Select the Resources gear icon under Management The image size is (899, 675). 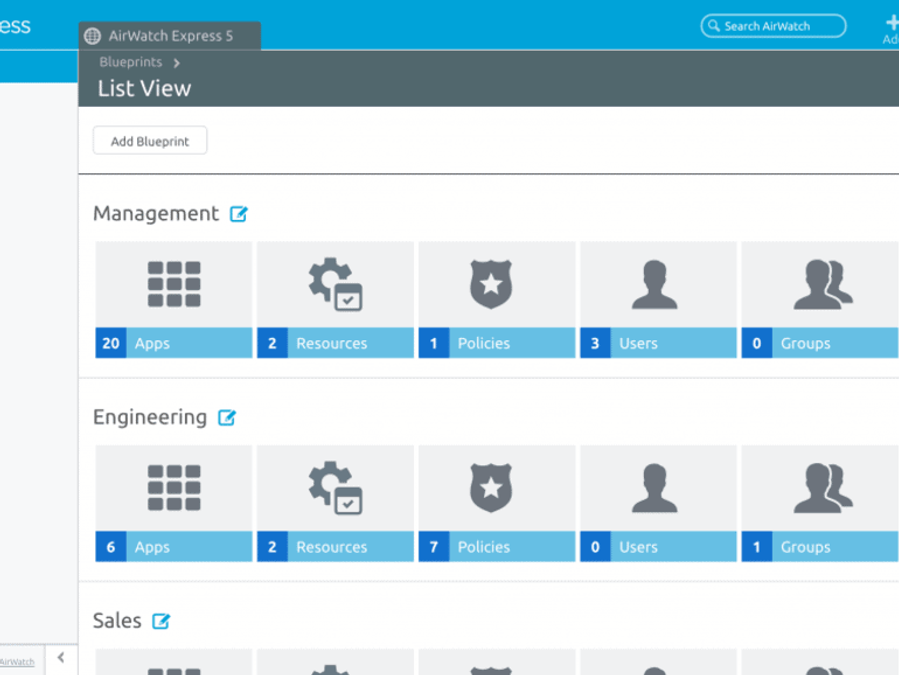333,285
